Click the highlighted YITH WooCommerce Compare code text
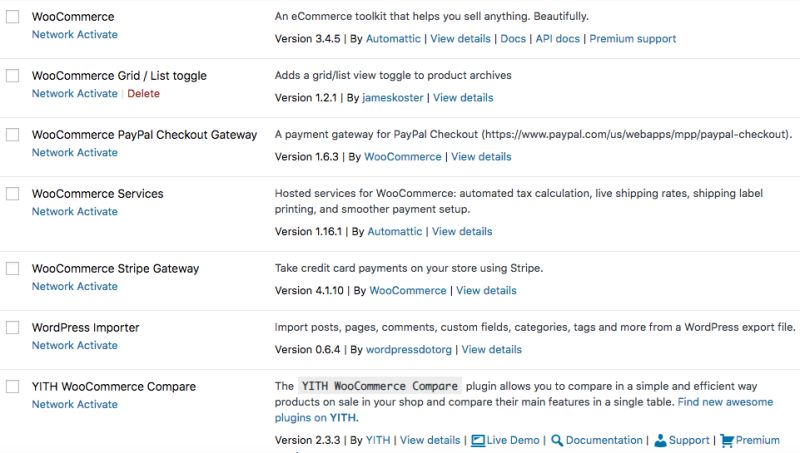Screen dimensions: 800x453 tap(380, 386)
